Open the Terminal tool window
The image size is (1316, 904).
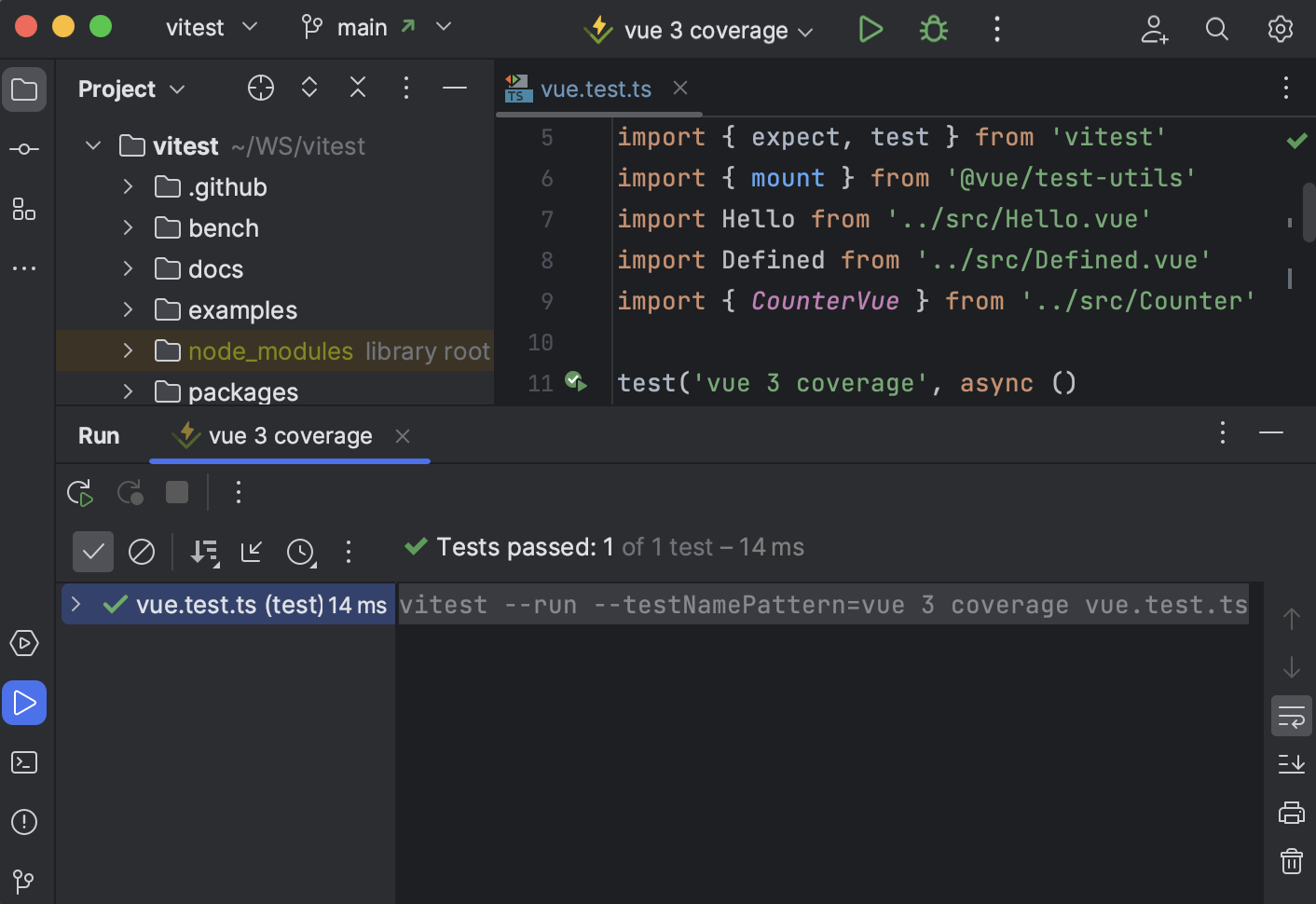tap(23, 762)
